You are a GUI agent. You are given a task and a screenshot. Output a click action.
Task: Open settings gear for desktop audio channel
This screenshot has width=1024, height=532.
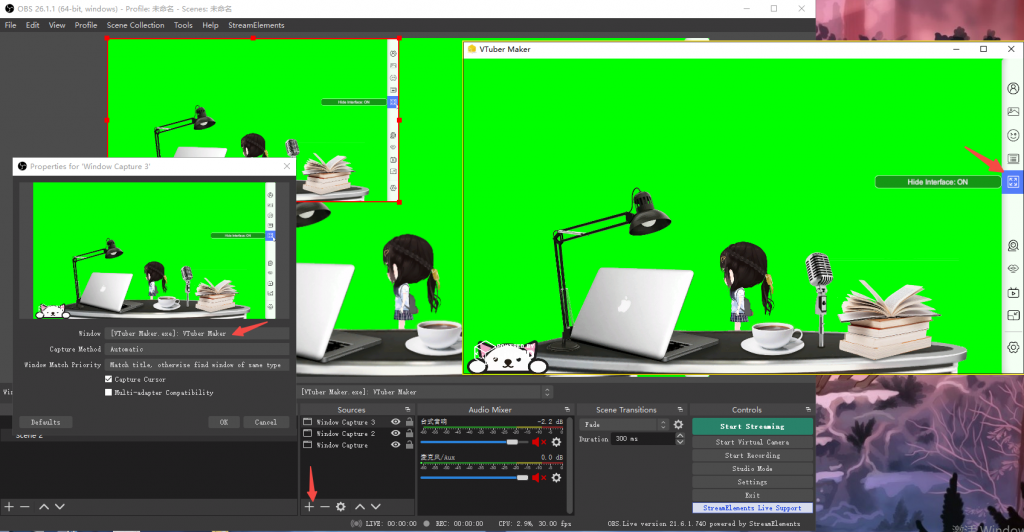click(556, 442)
